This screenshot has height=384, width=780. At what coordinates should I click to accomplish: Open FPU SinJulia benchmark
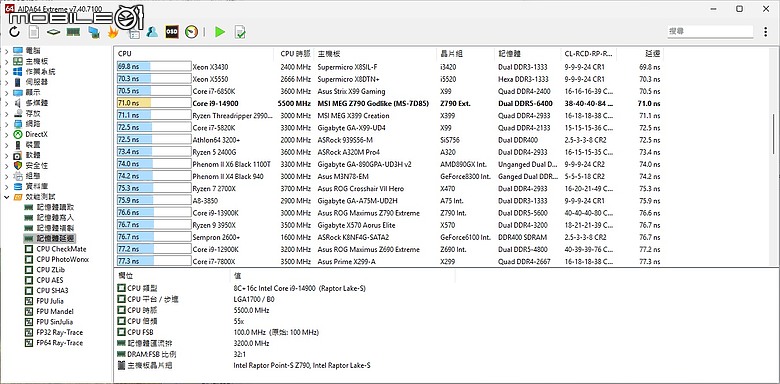click(55, 322)
